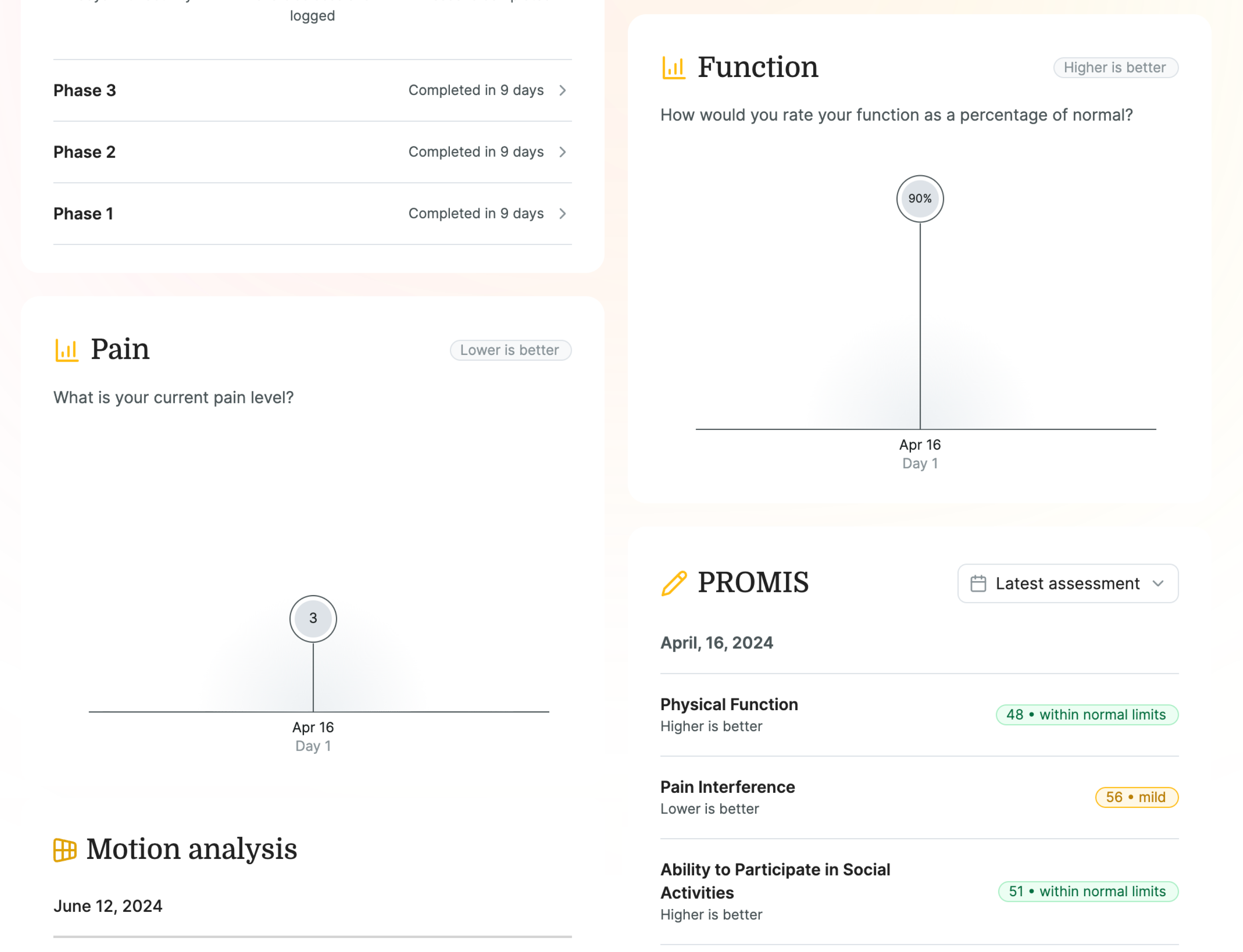Open the Latest assessment dropdown
The height and width of the screenshot is (952, 1243).
point(1067,583)
